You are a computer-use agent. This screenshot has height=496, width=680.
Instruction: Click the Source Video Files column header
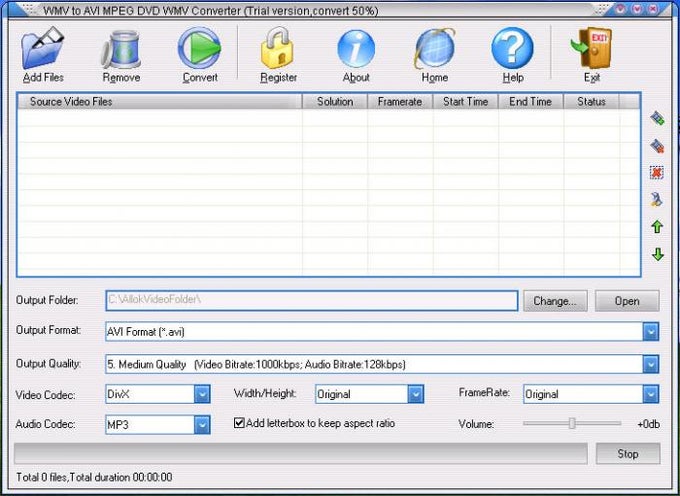click(160, 101)
